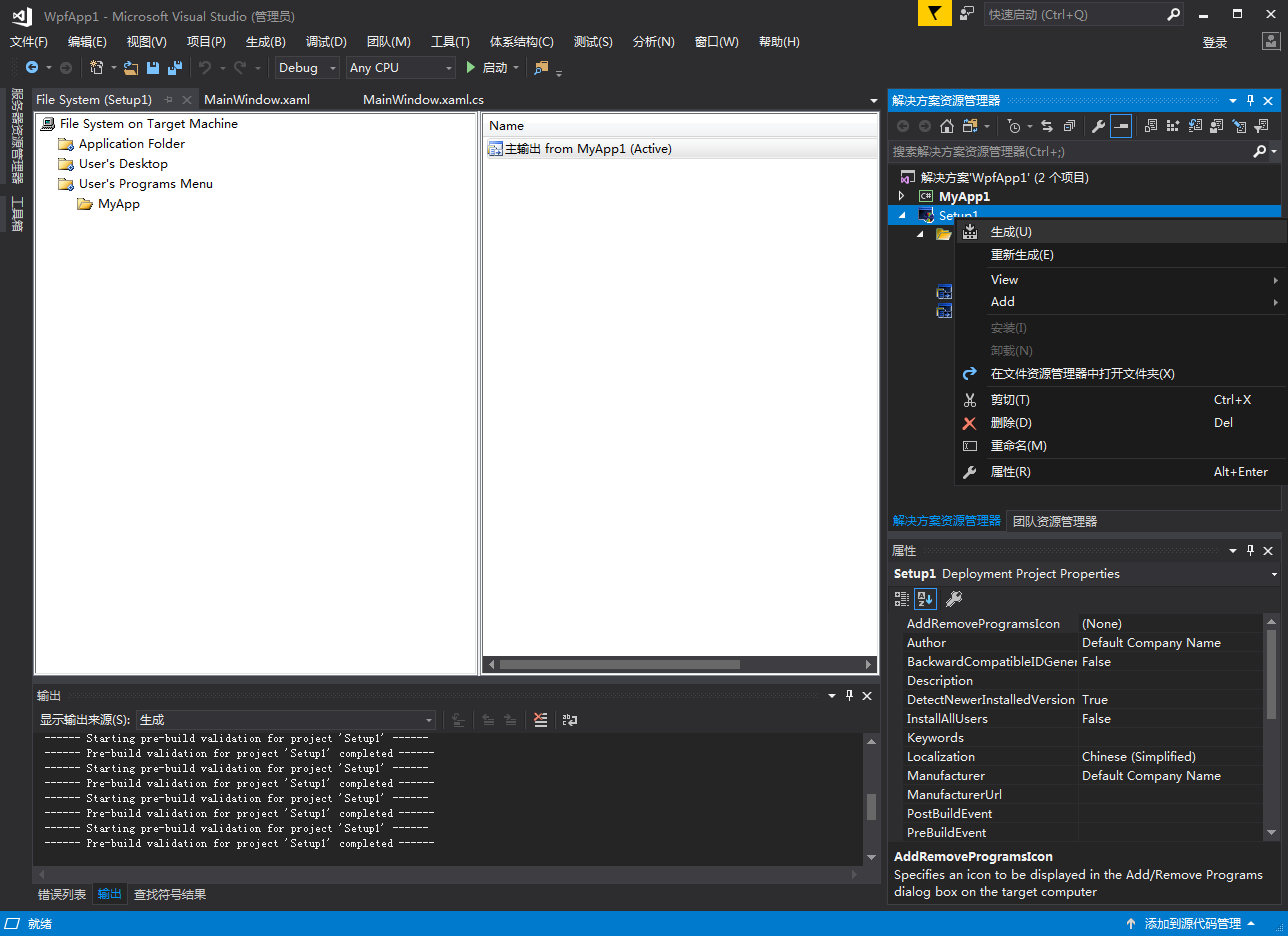Expand the View submenu in context menu
Viewport: 1288px width, 936px height.
[1122, 280]
